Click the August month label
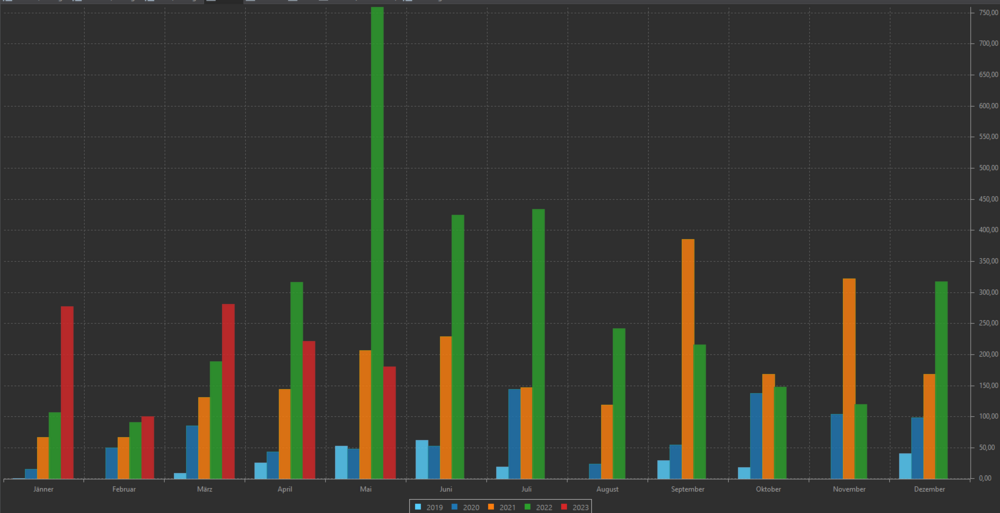 [607, 489]
